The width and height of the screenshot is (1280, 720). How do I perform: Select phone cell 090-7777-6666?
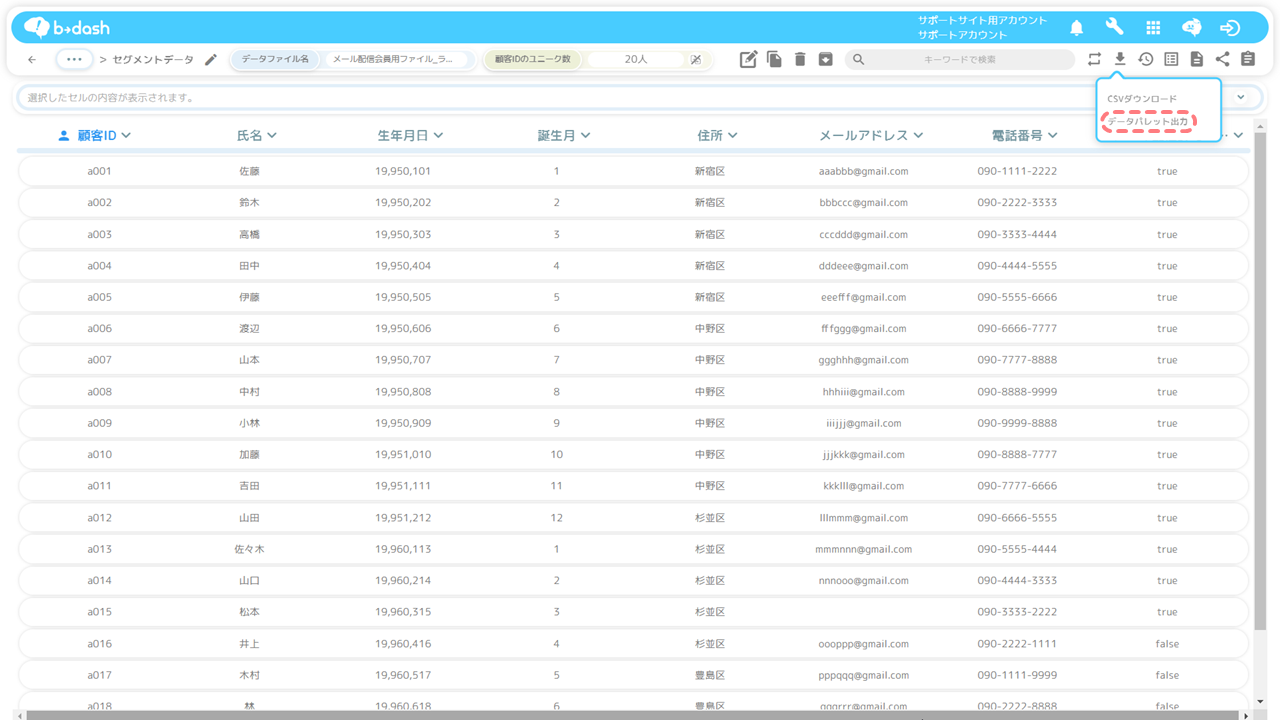(1017, 486)
